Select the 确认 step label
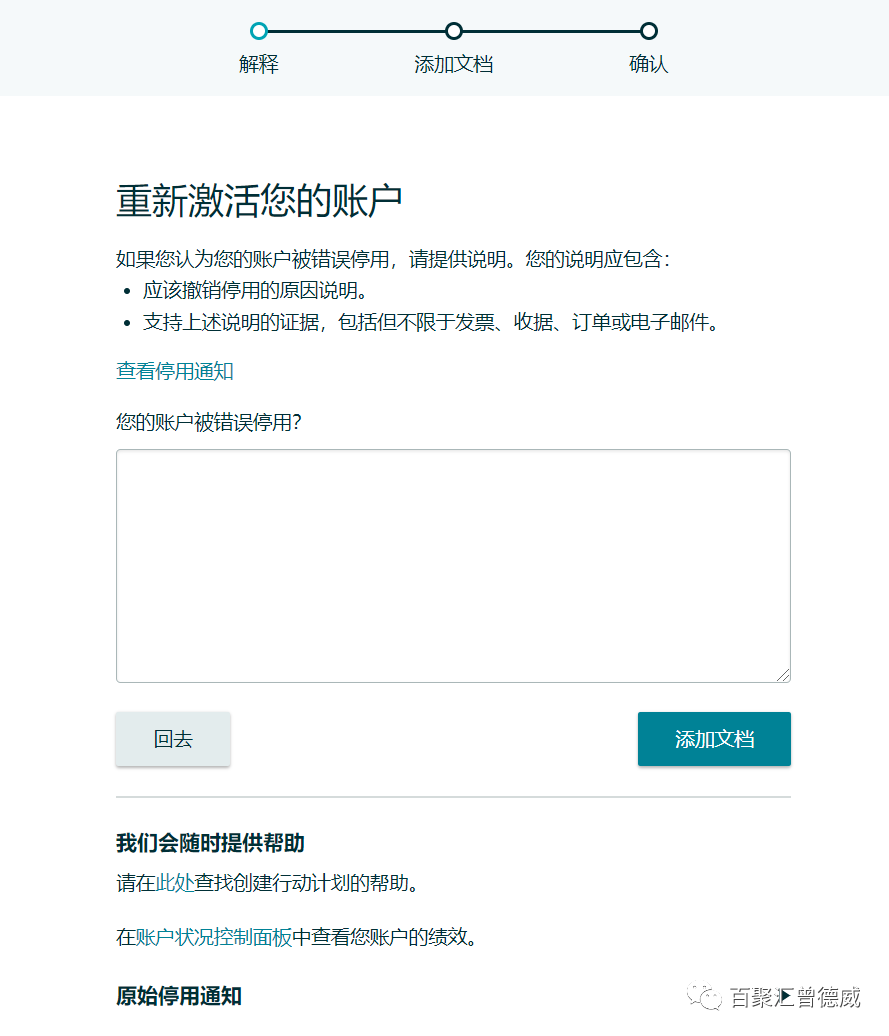The width and height of the screenshot is (889, 1036). (x=649, y=64)
